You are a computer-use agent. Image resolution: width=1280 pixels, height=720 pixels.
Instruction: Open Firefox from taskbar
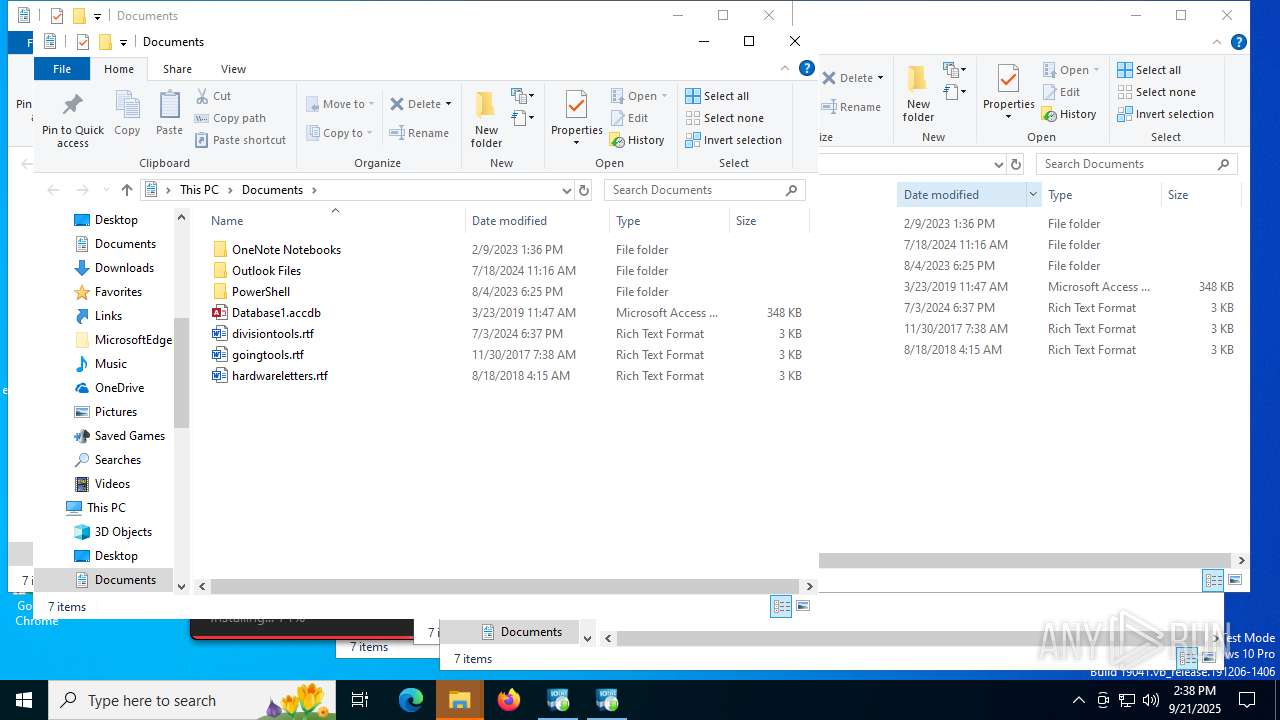pyautogui.click(x=509, y=700)
